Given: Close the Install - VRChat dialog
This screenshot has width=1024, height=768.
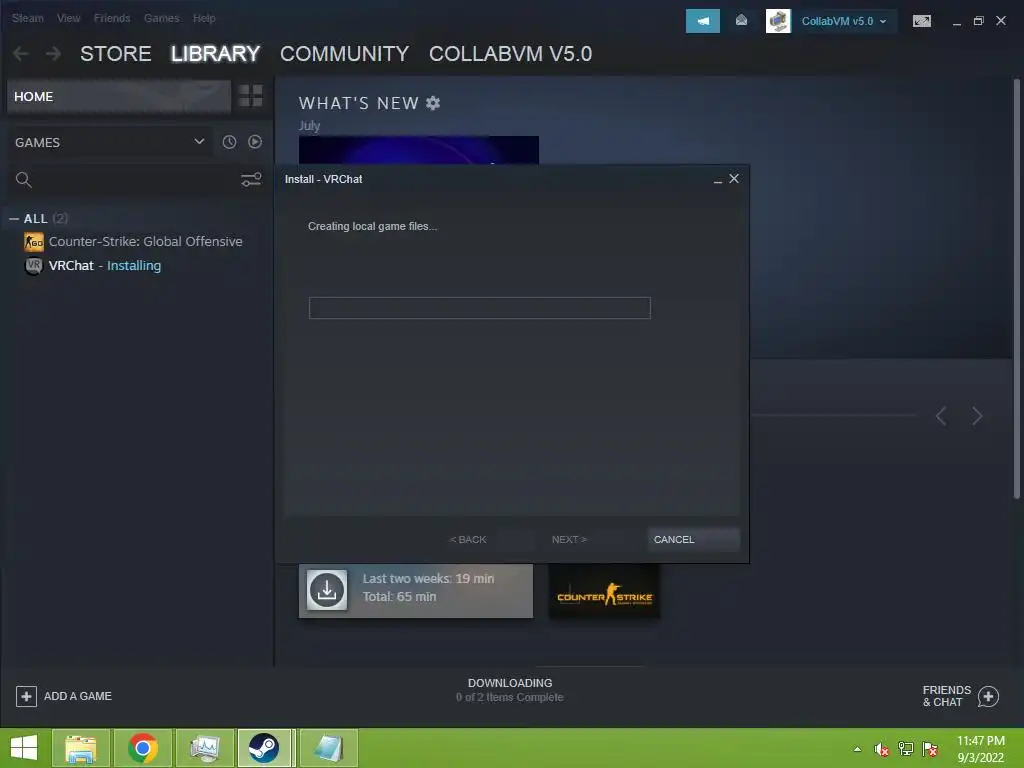Looking at the screenshot, I should (x=734, y=178).
